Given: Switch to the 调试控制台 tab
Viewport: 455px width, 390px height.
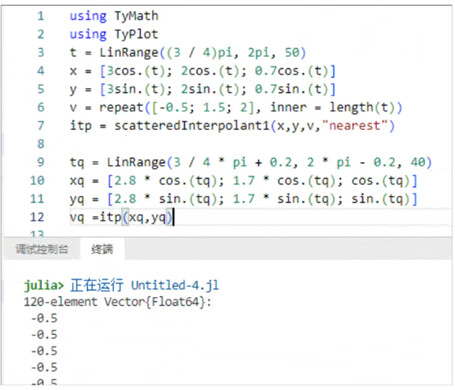Looking at the screenshot, I should [x=42, y=249].
